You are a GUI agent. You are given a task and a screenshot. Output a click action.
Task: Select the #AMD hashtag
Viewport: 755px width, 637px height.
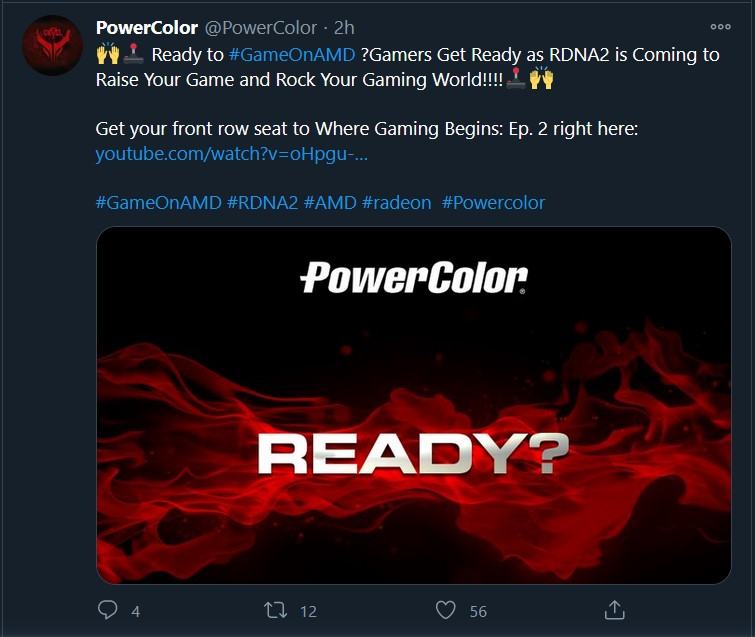point(330,203)
